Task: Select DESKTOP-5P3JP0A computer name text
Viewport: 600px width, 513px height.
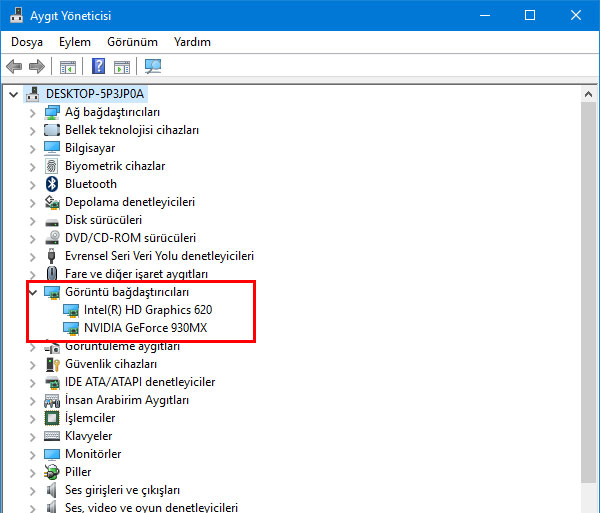Action: click(x=95, y=94)
